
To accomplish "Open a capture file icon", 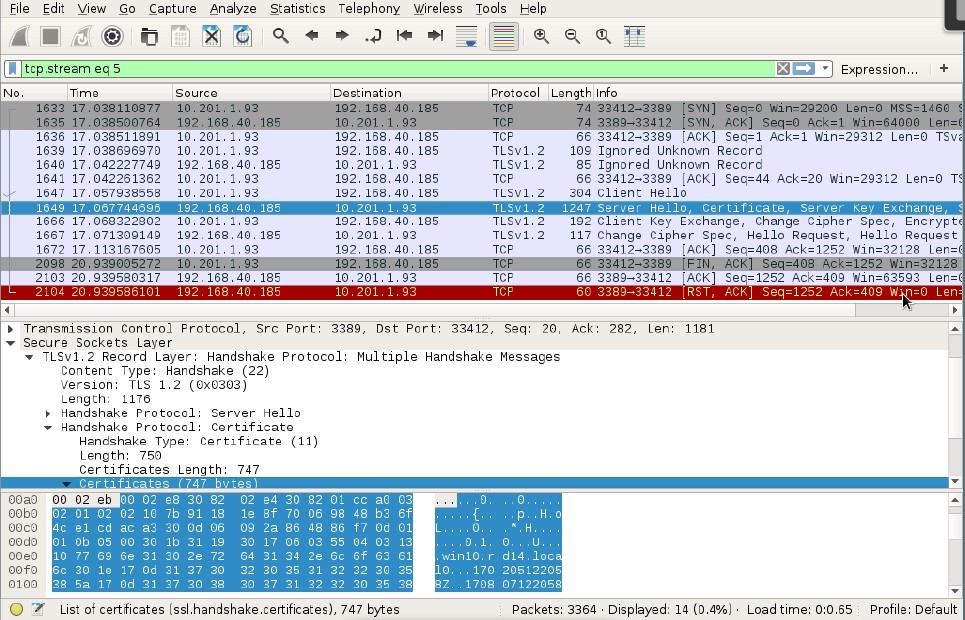I will tap(149, 36).
